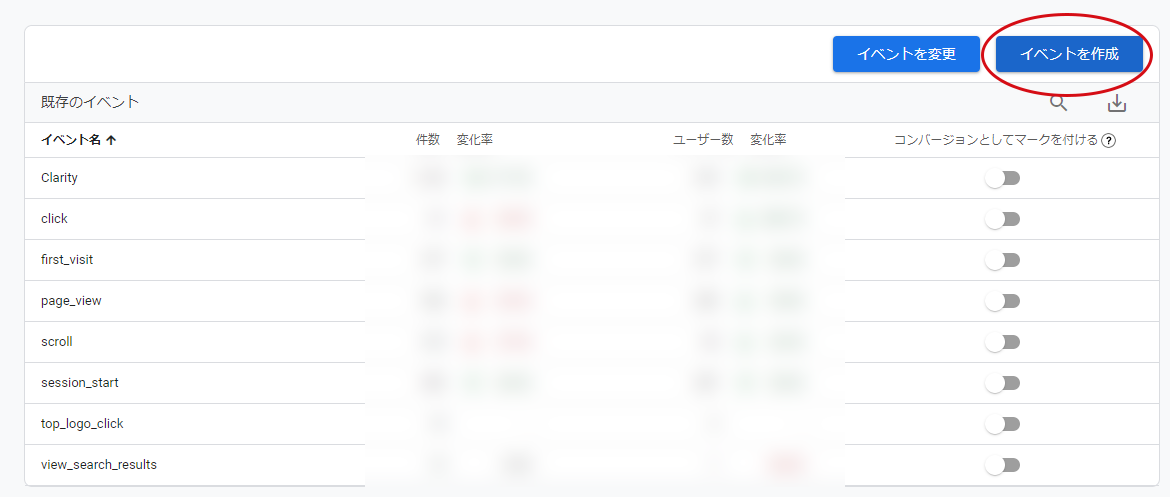
Task: Toggle conversion switch for Clarity event
Action: (x=1002, y=178)
